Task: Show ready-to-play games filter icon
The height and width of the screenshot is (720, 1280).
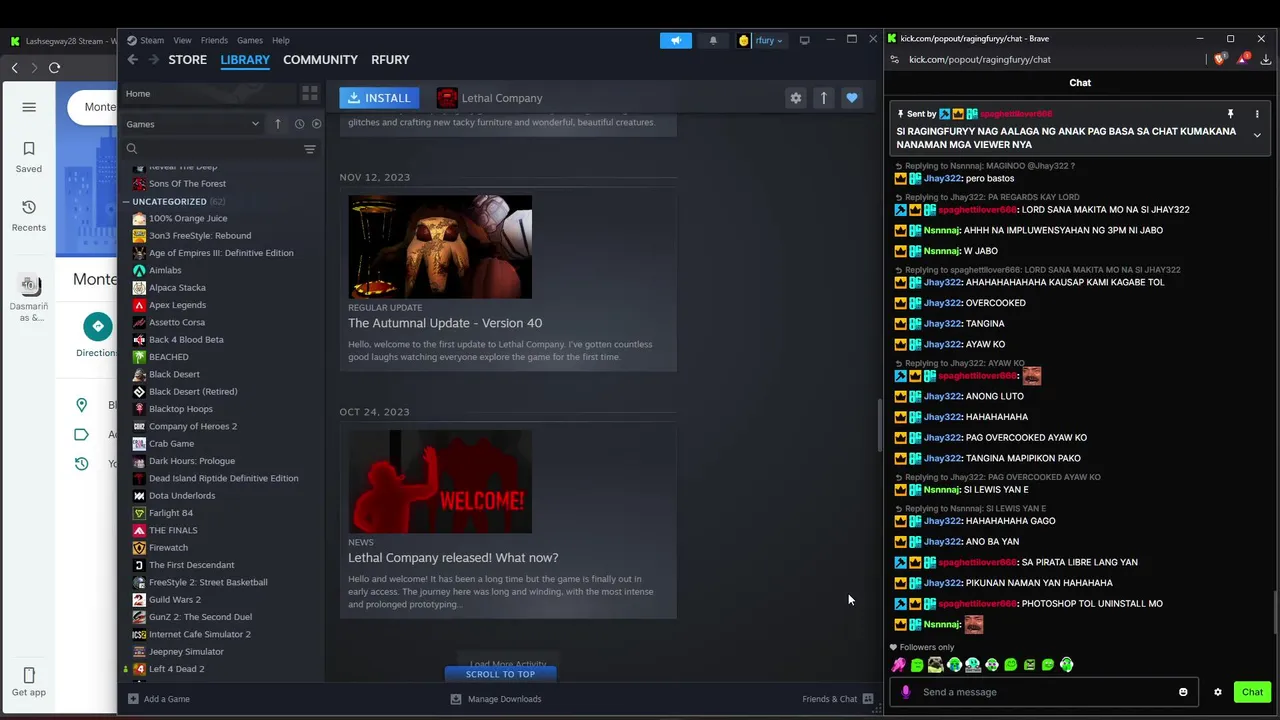Action: [x=317, y=124]
